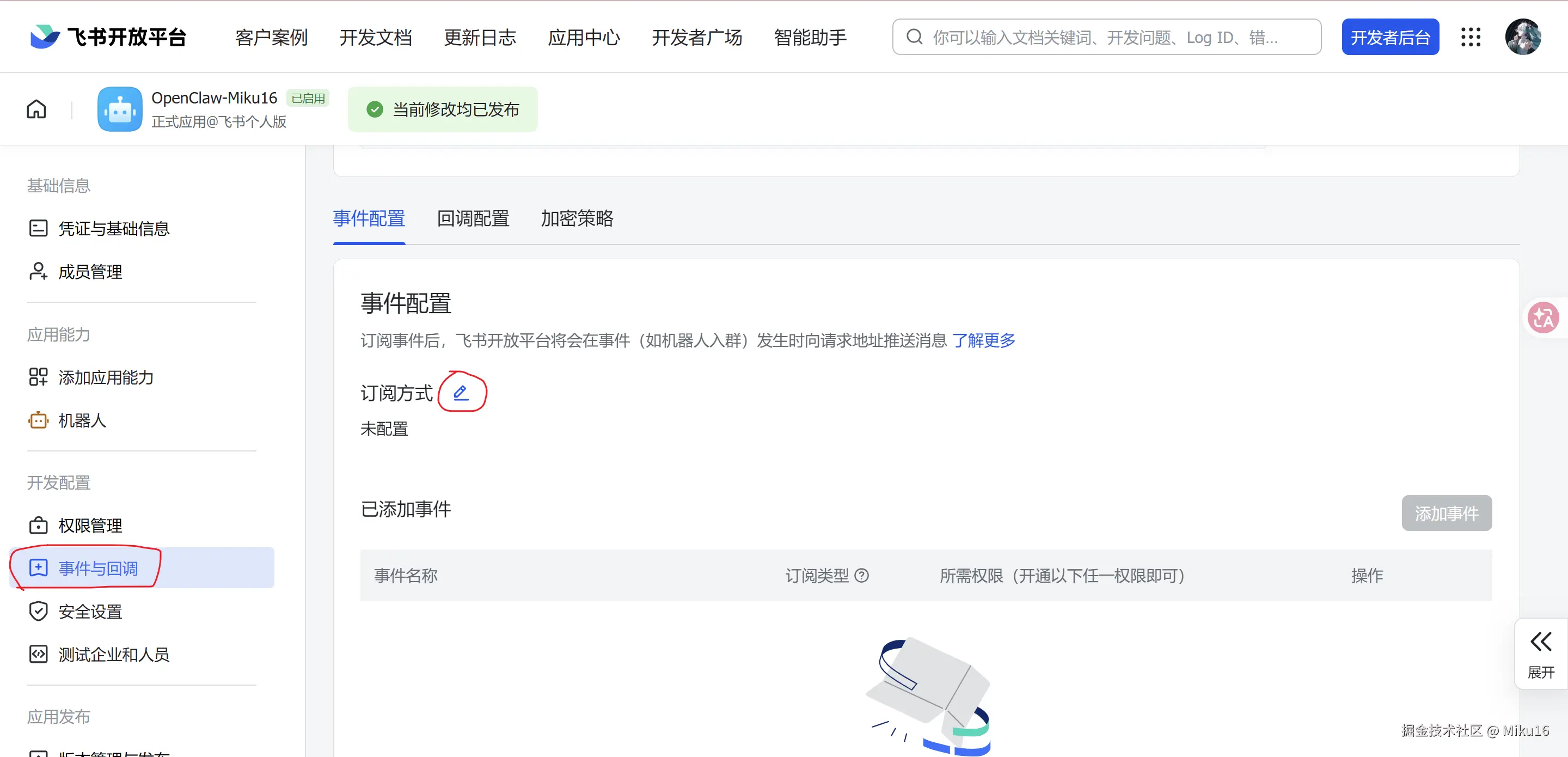The image size is (1568, 757).
Task: Click the user avatar in the top right
Action: (x=1522, y=37)
